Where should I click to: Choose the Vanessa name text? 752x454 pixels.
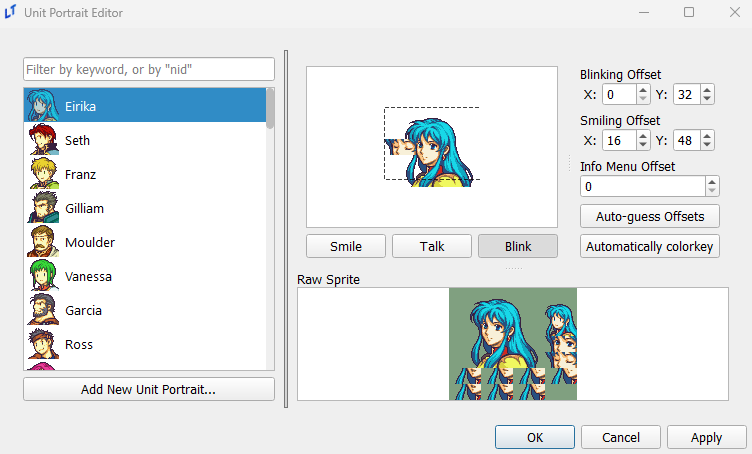point(88,277)
